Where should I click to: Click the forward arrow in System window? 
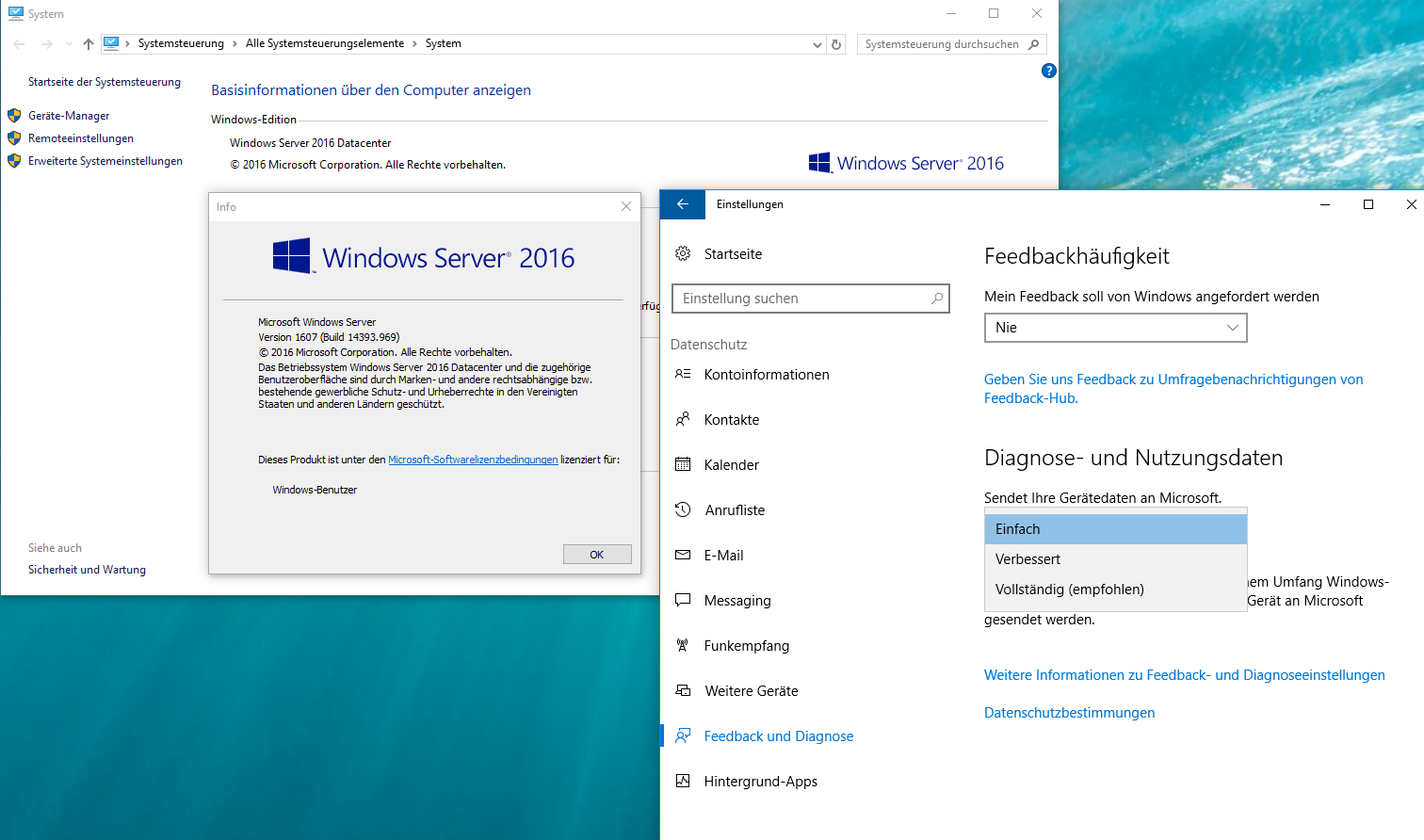point(46,44)
